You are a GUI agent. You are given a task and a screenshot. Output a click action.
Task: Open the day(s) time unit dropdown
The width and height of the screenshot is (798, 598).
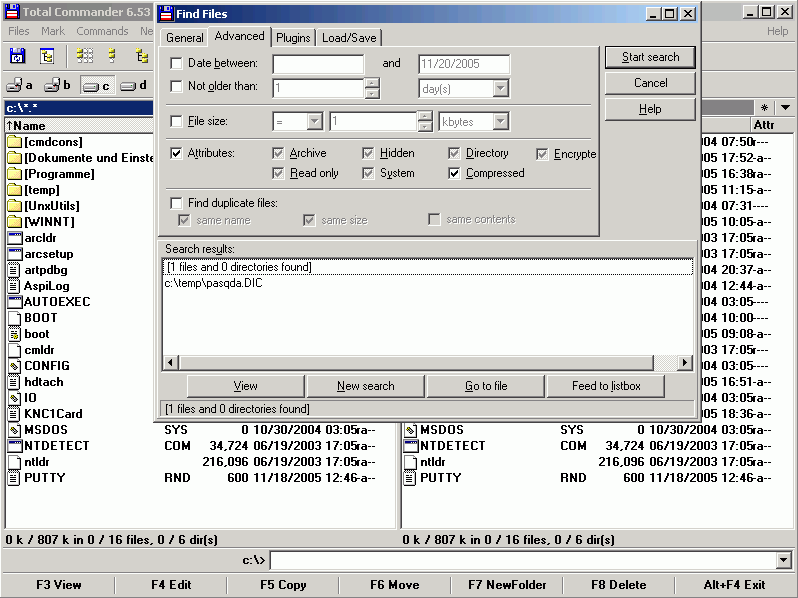[501, 89]
